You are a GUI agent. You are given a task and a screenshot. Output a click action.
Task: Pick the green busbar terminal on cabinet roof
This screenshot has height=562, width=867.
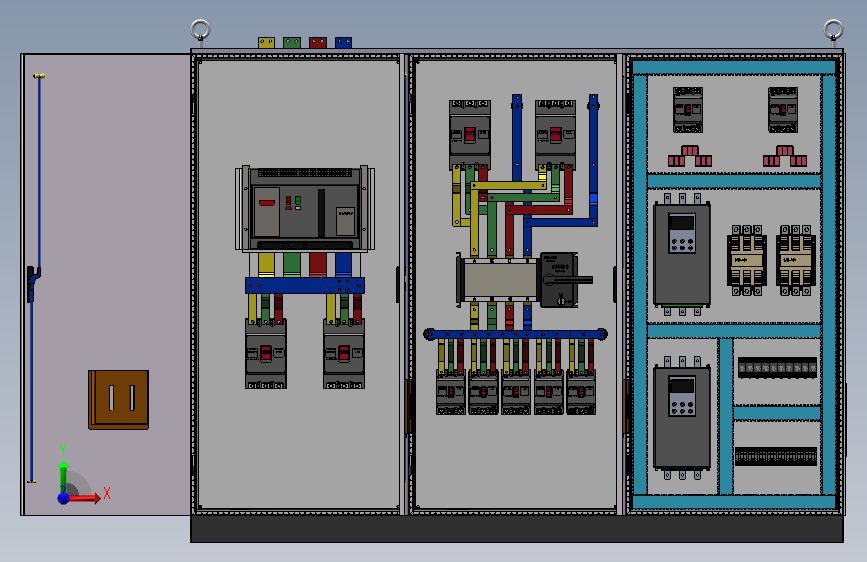coord(292,43)
